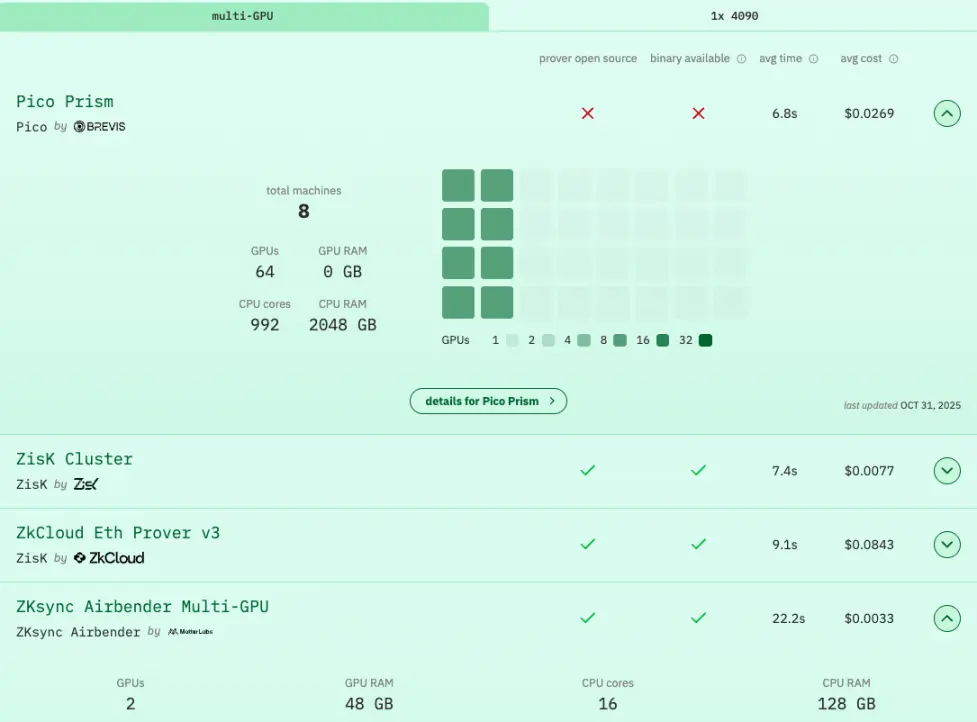The width and height of the screenshot is (977, 722).
Task: Click the ZkCloud logo
Action: pyautogui.click(x=108, y=558)
